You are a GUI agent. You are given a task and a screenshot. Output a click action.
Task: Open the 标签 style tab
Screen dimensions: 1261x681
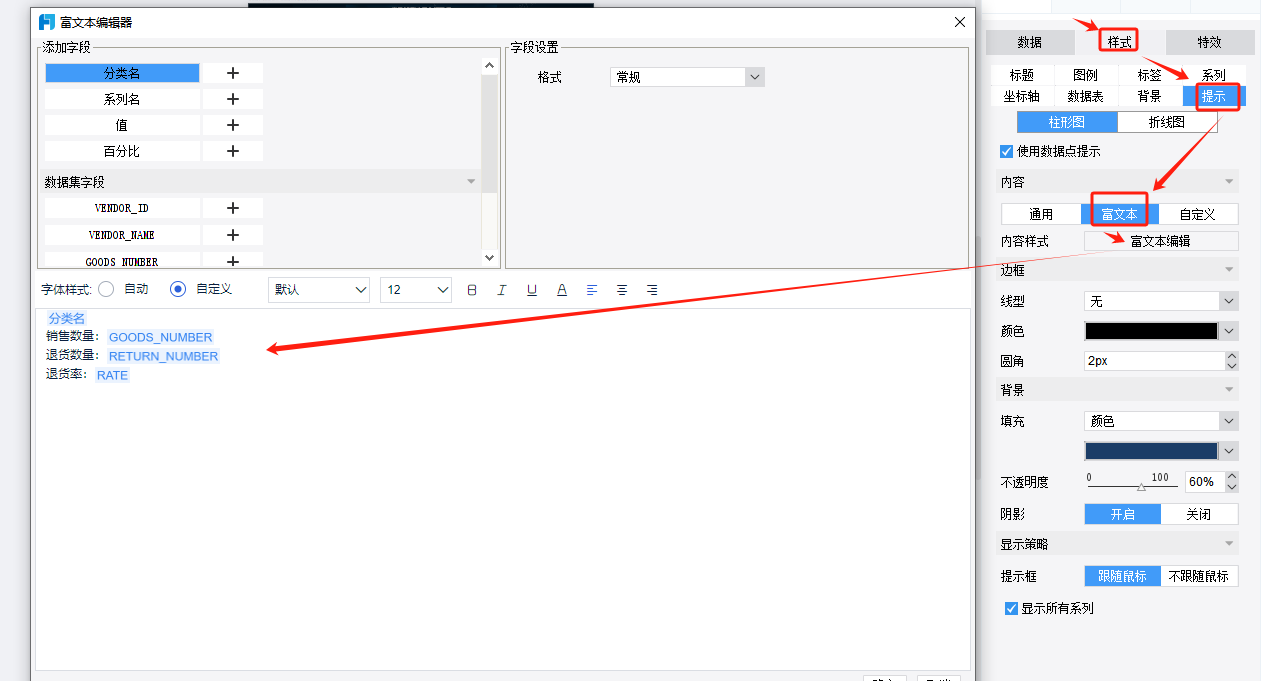point(1150,75)
